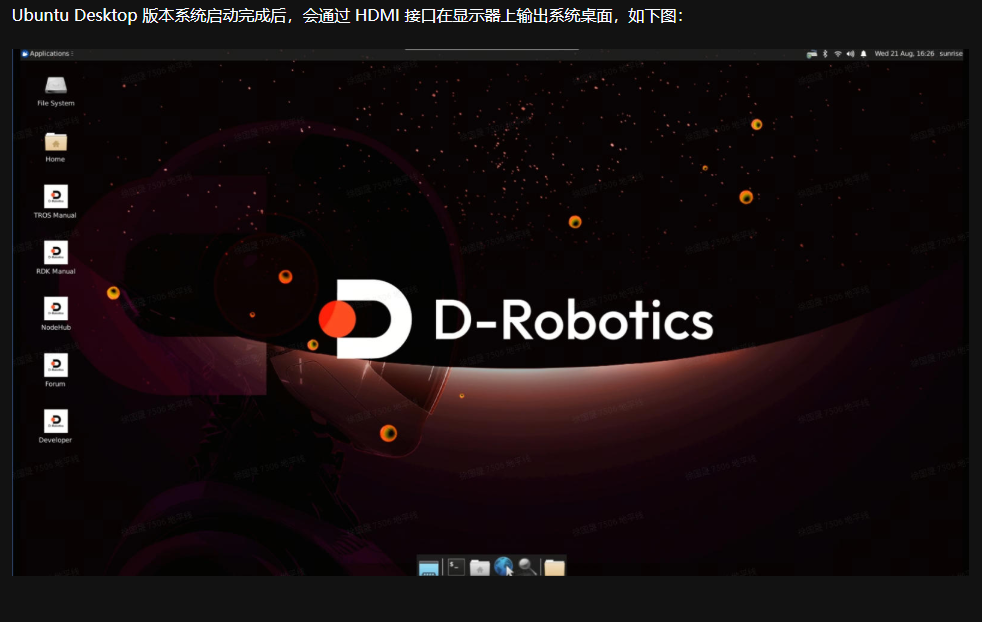Click the Show Desktop icon in dock

tap(429, 567)
